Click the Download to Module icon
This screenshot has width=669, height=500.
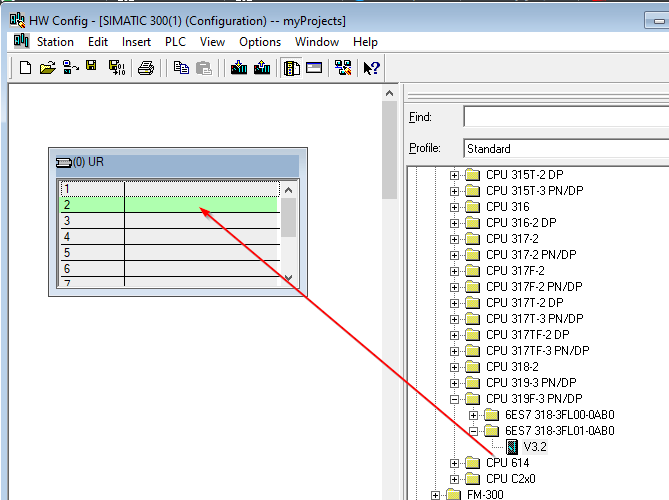pyautogui.click(x=239, y=67)
